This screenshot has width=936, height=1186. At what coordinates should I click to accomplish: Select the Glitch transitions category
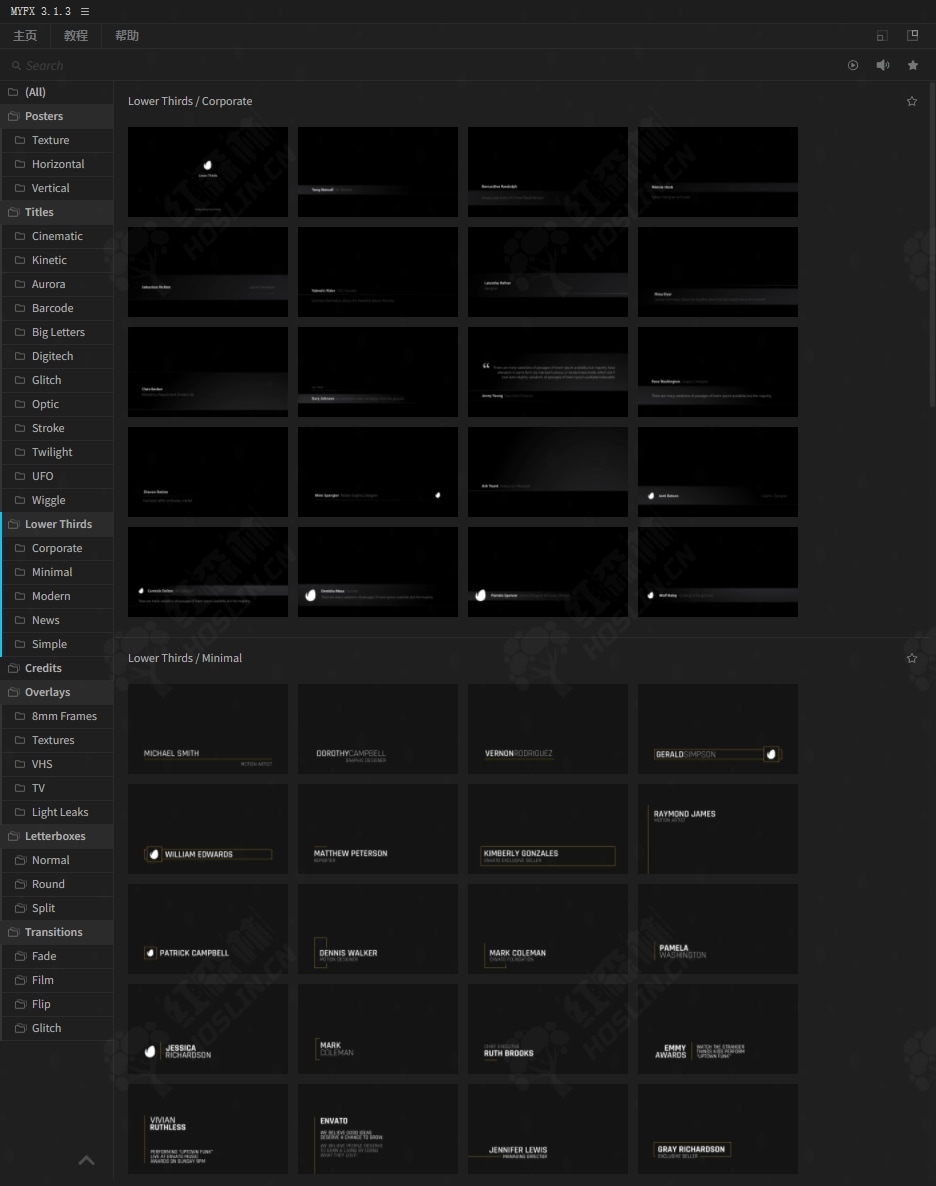tap(57, 1029)
